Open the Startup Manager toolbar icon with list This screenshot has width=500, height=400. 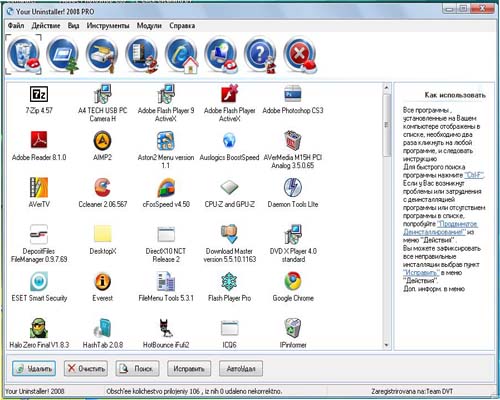pos(142,55)
